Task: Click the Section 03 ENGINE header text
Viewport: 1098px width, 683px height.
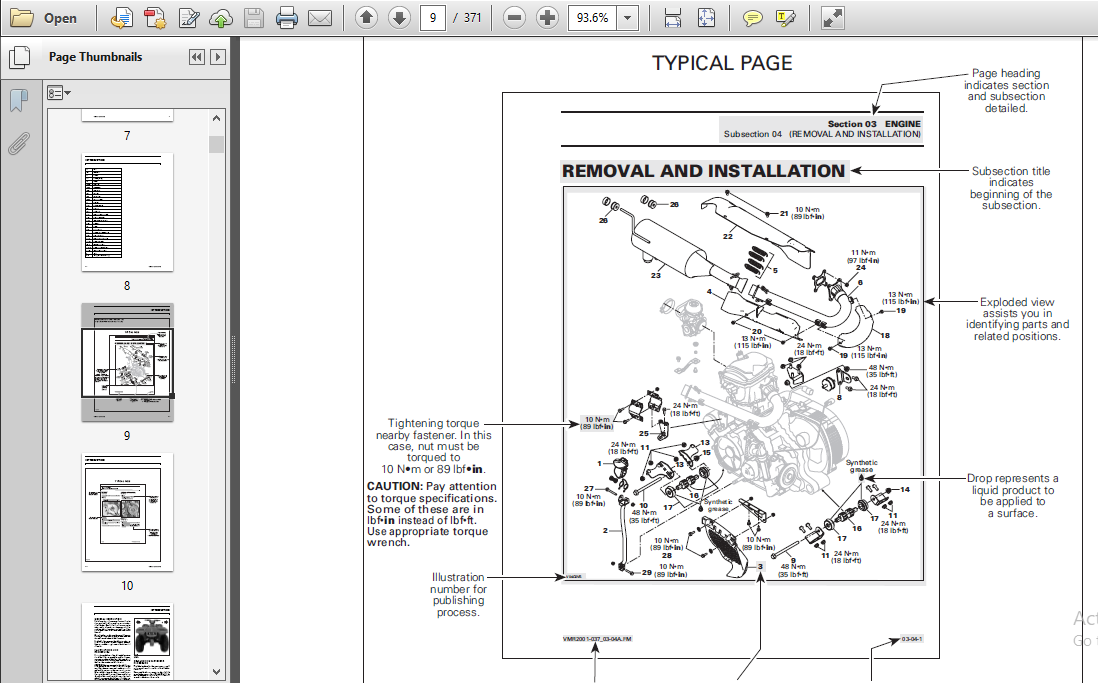Action: coord(874,124)
